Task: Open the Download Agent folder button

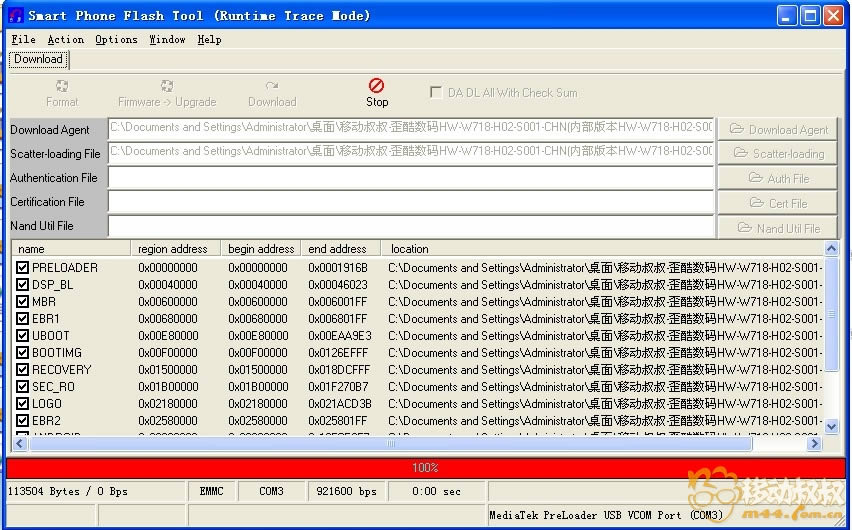Action: (x=778, y=129)
